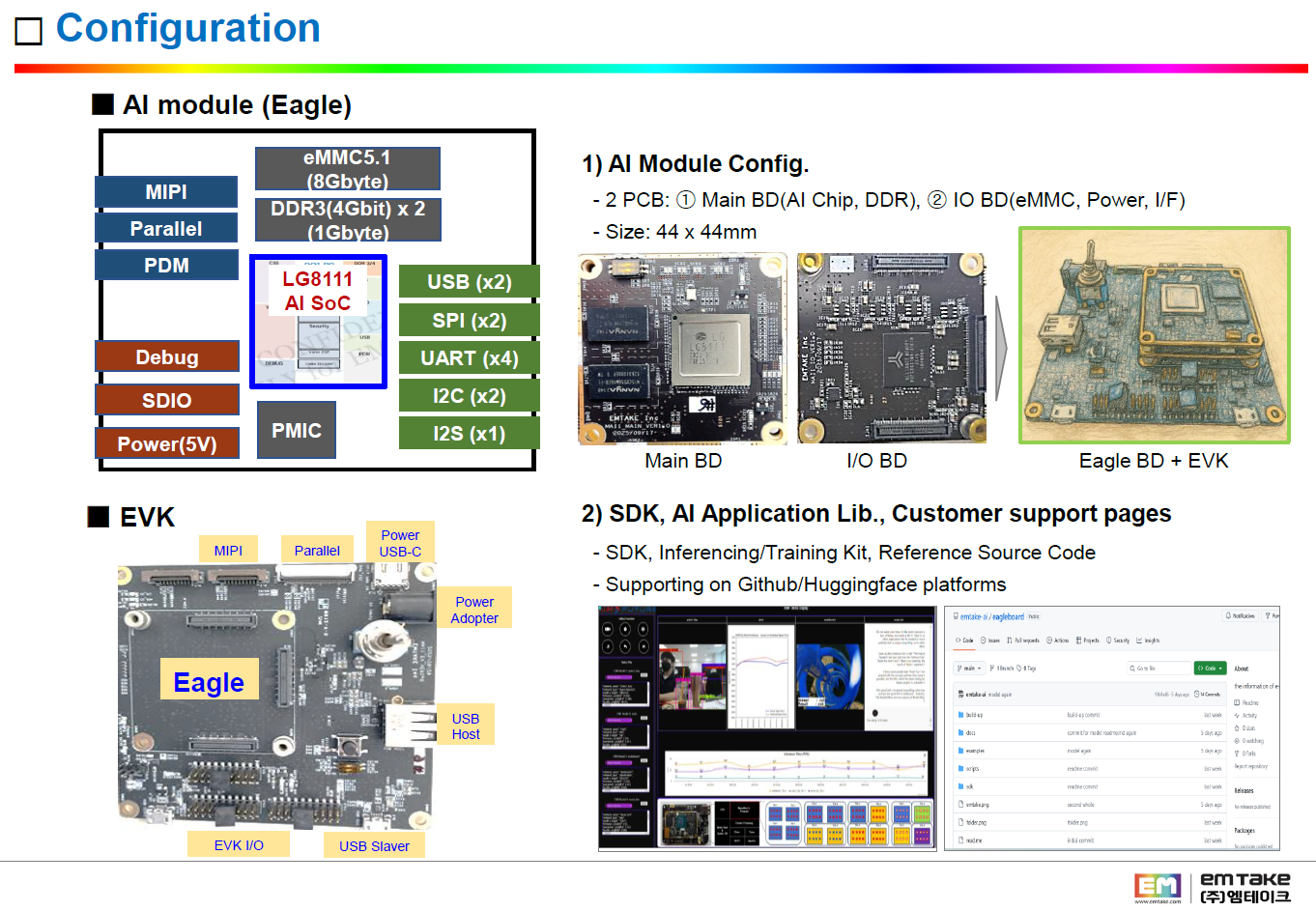1316x911 pixels.
Task: Click the Go to file search field
Action: coord(1159,668)
